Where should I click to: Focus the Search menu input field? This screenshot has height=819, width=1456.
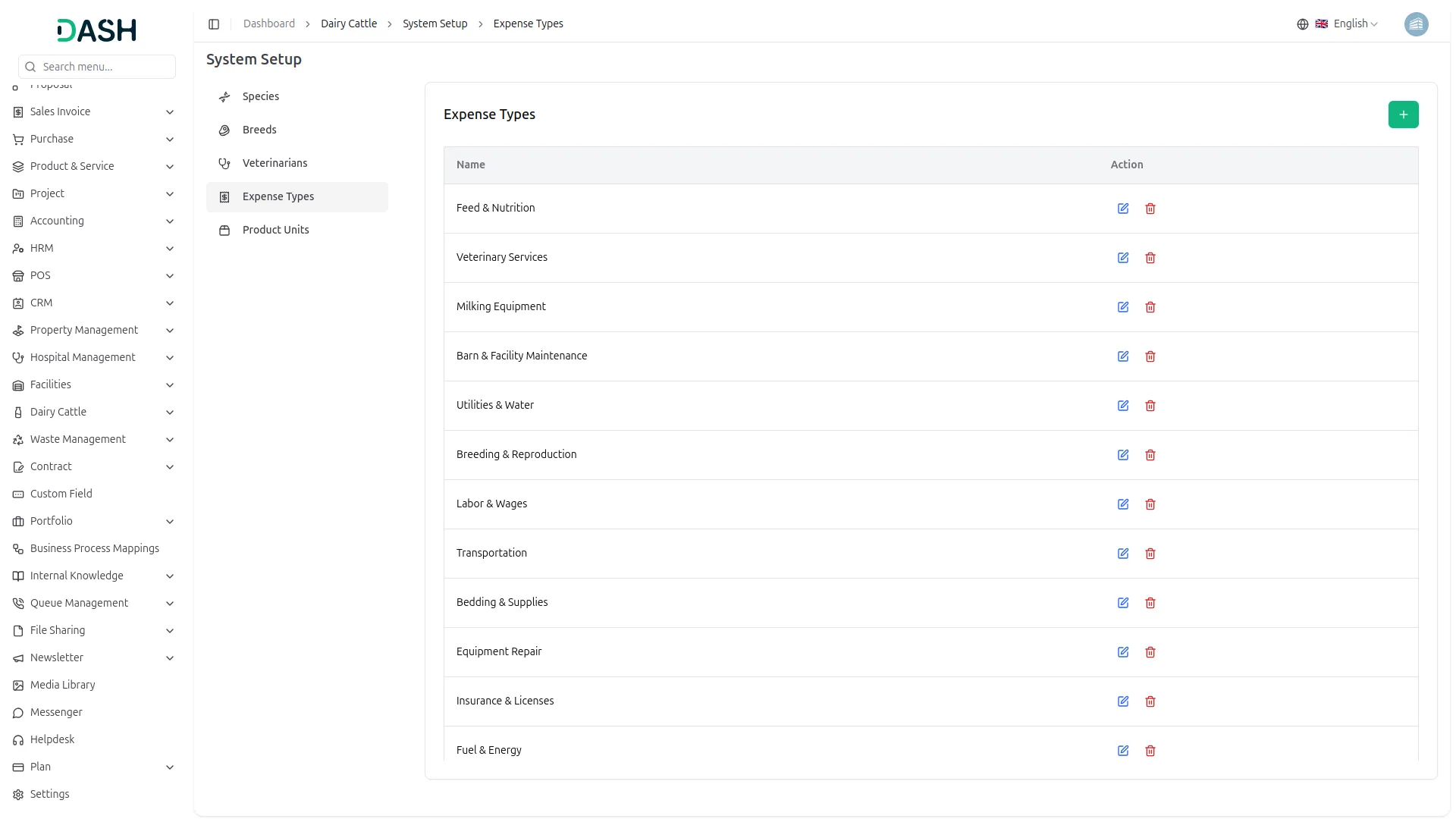(x=105, y=67)
